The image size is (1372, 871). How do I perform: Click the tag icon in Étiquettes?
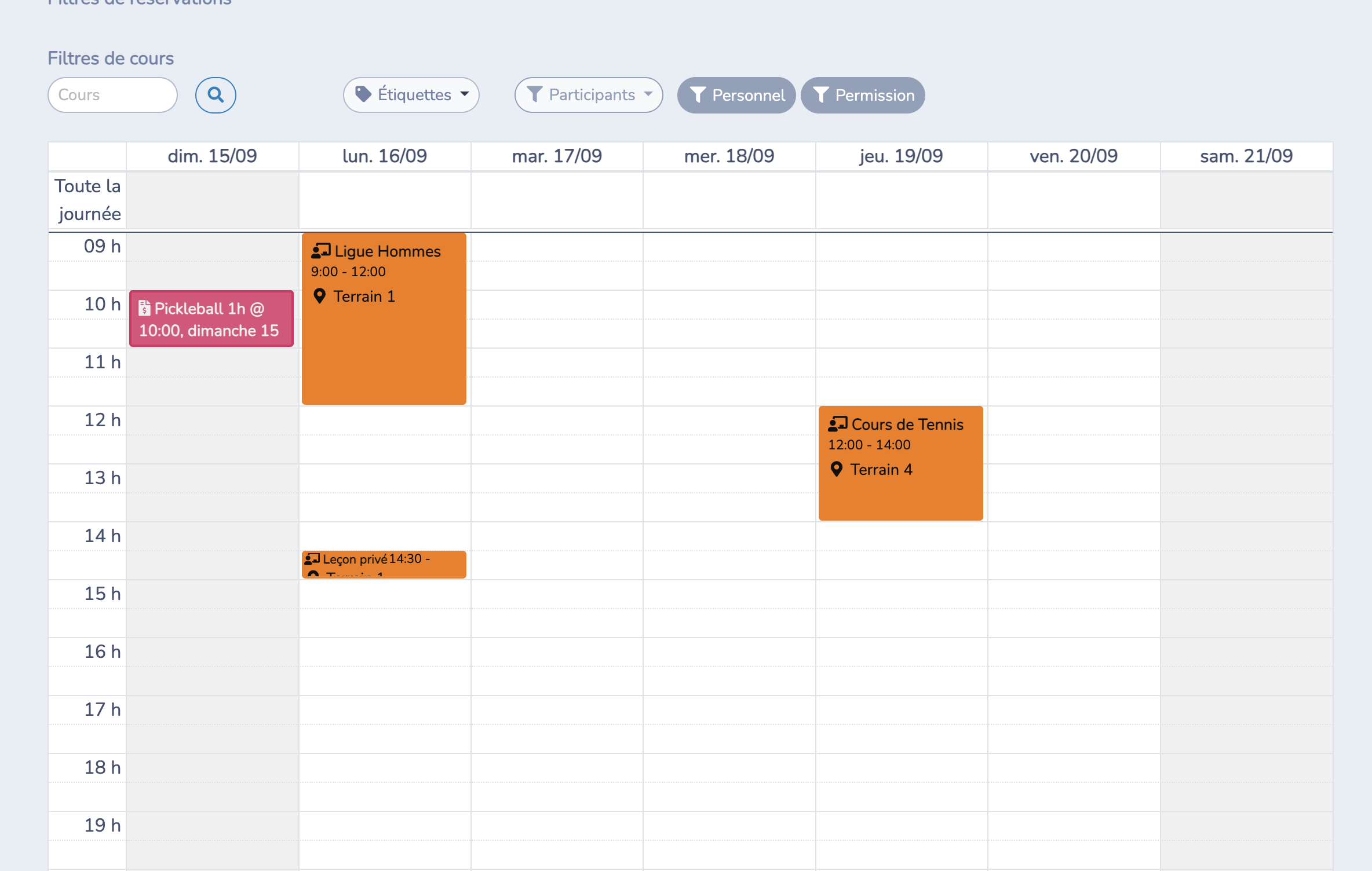[363, 94]
